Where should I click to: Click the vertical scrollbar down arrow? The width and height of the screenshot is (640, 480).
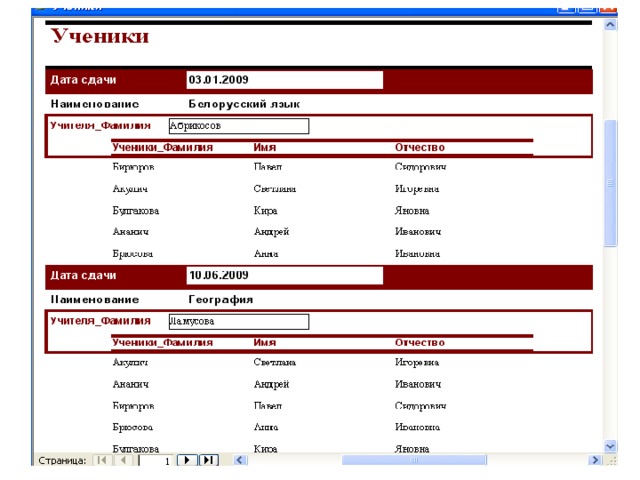(610, 446)
